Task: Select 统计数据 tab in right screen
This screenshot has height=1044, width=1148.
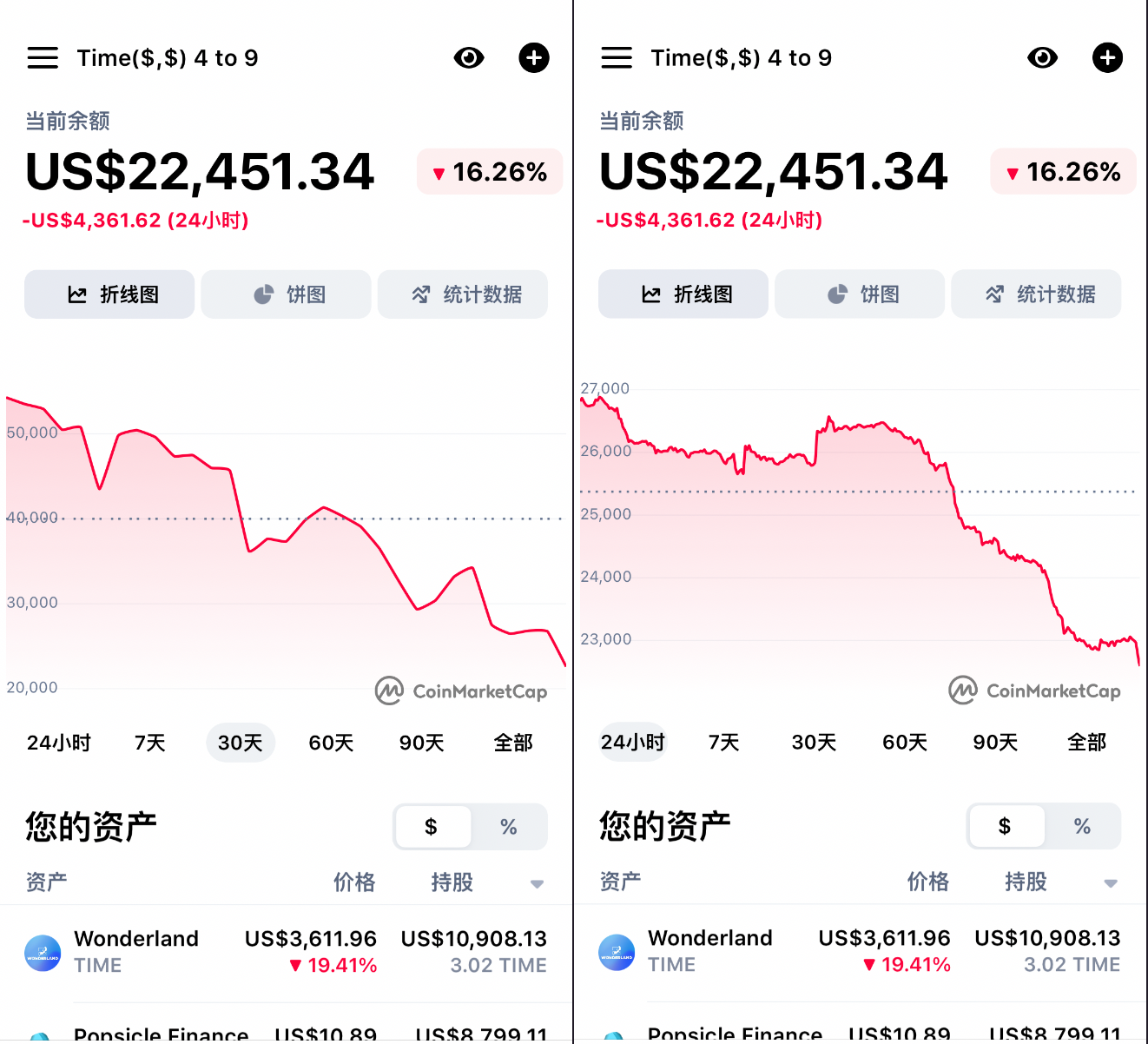Action: pos(1036,294)
